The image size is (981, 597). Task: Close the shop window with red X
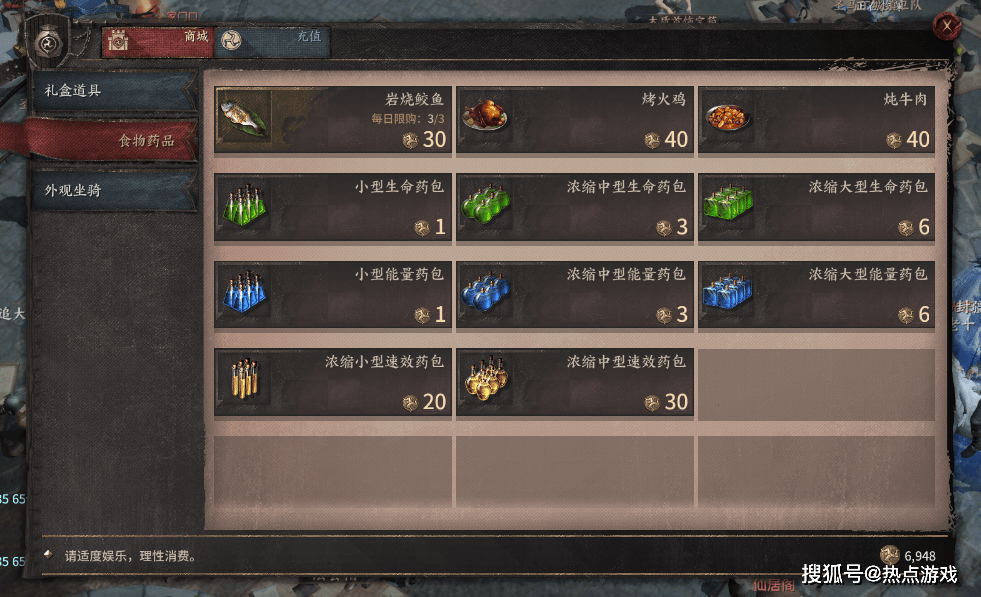947,27
